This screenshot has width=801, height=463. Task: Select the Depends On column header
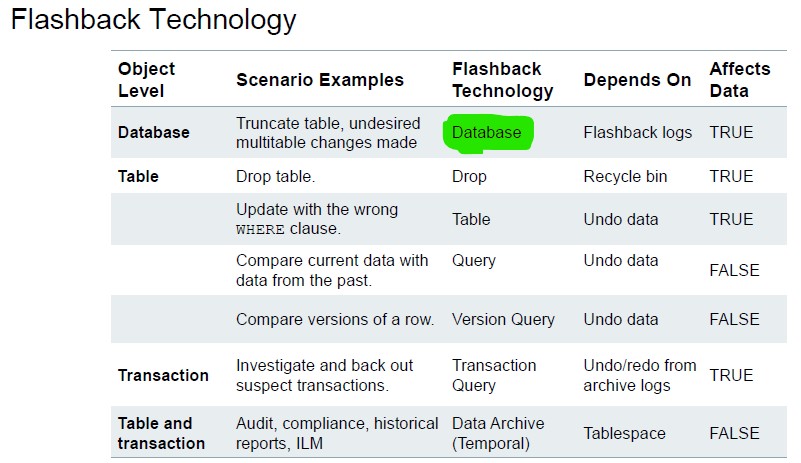tap(637, 80)
